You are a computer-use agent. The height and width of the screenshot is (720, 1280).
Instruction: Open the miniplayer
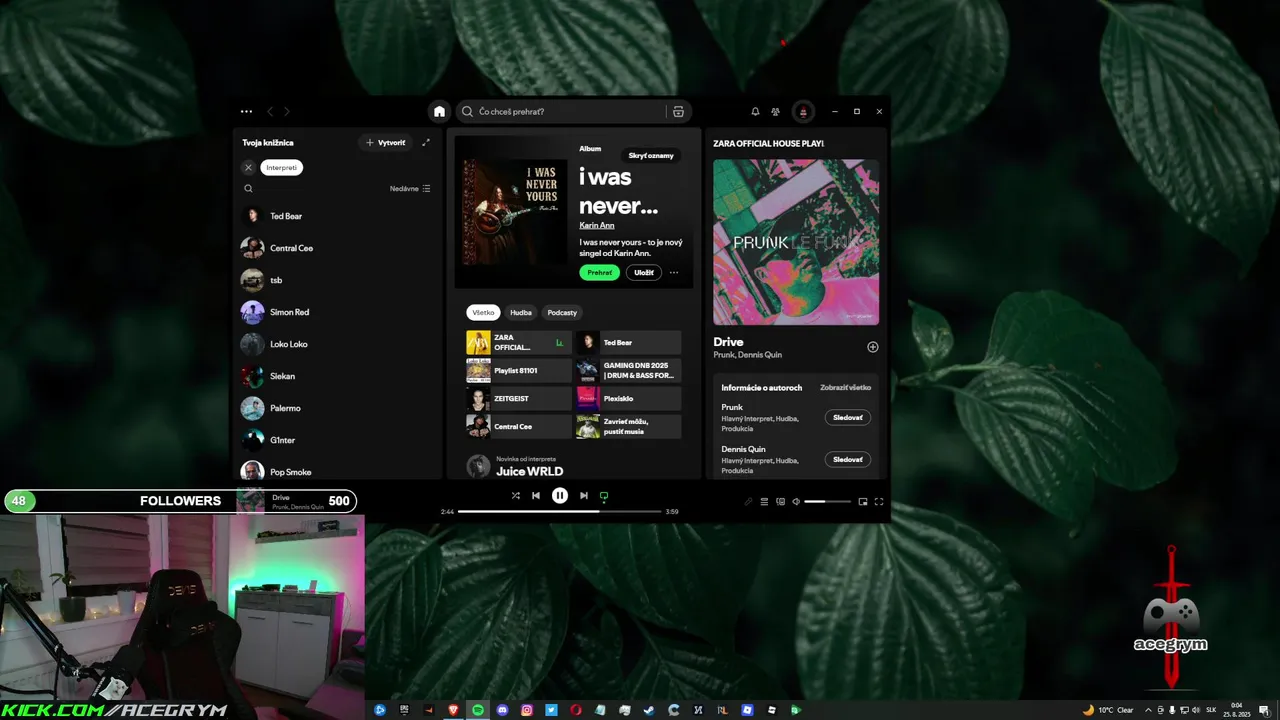coord(863,502)
